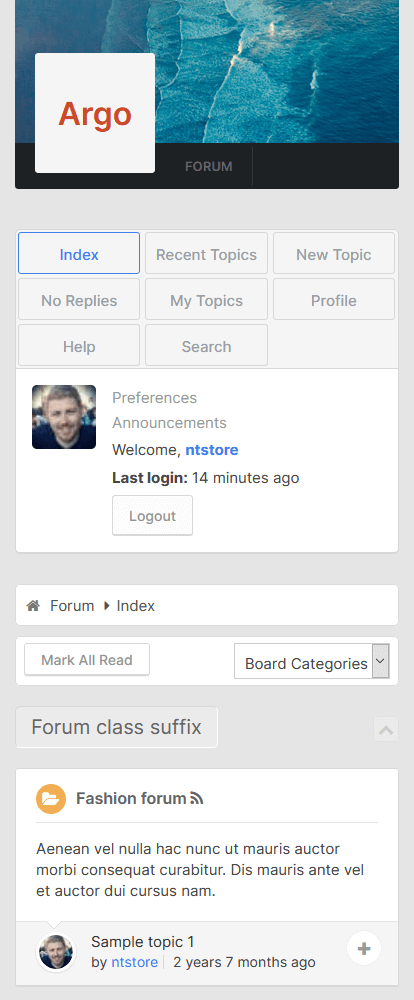This screenshot has height=1000, width=414.
Task: Collapse the Forum class suffix section
Action: coord(386,729)
